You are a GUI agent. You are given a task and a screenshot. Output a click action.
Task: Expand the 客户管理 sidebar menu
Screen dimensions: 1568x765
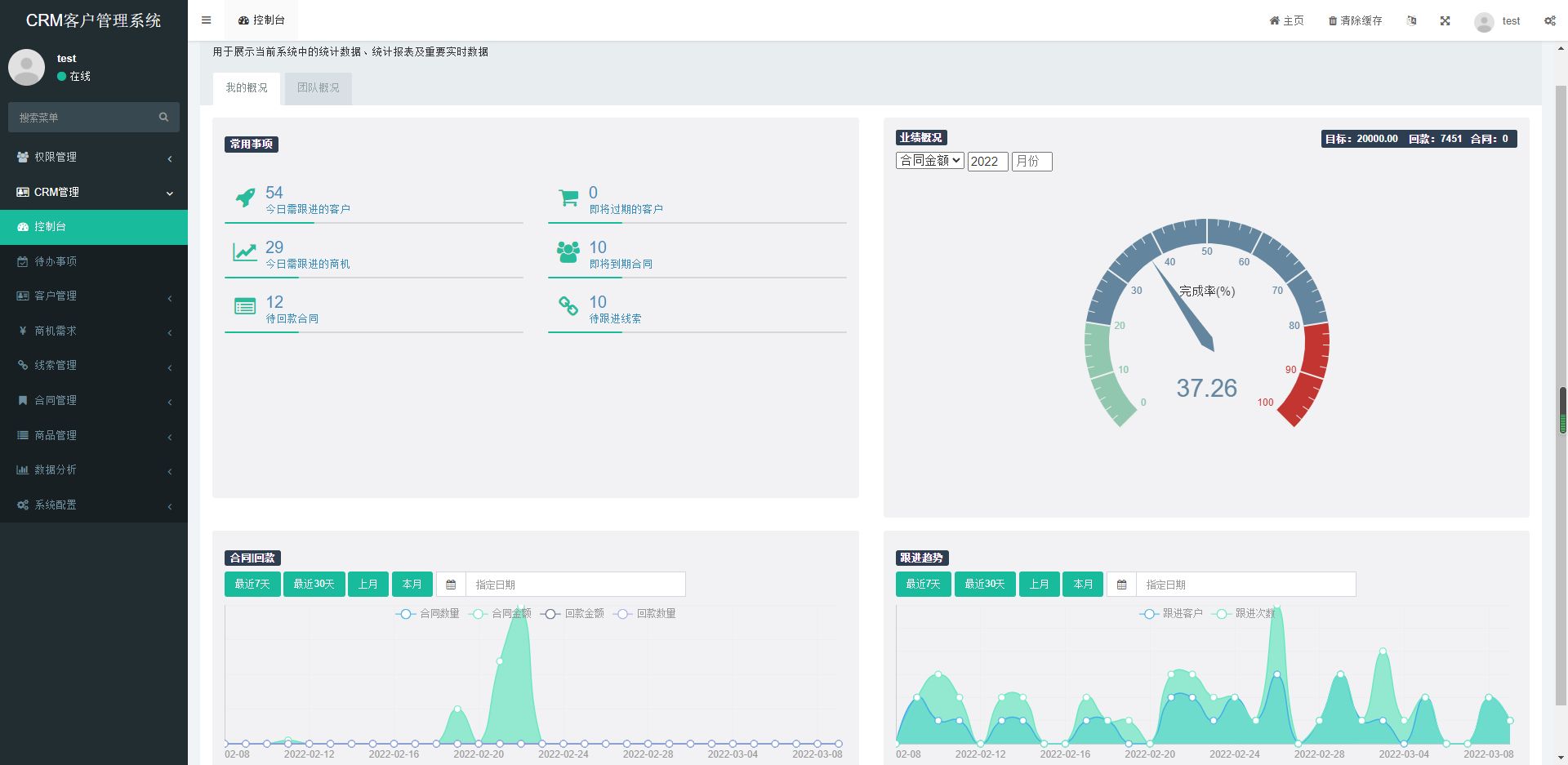(x=94, y=296)
